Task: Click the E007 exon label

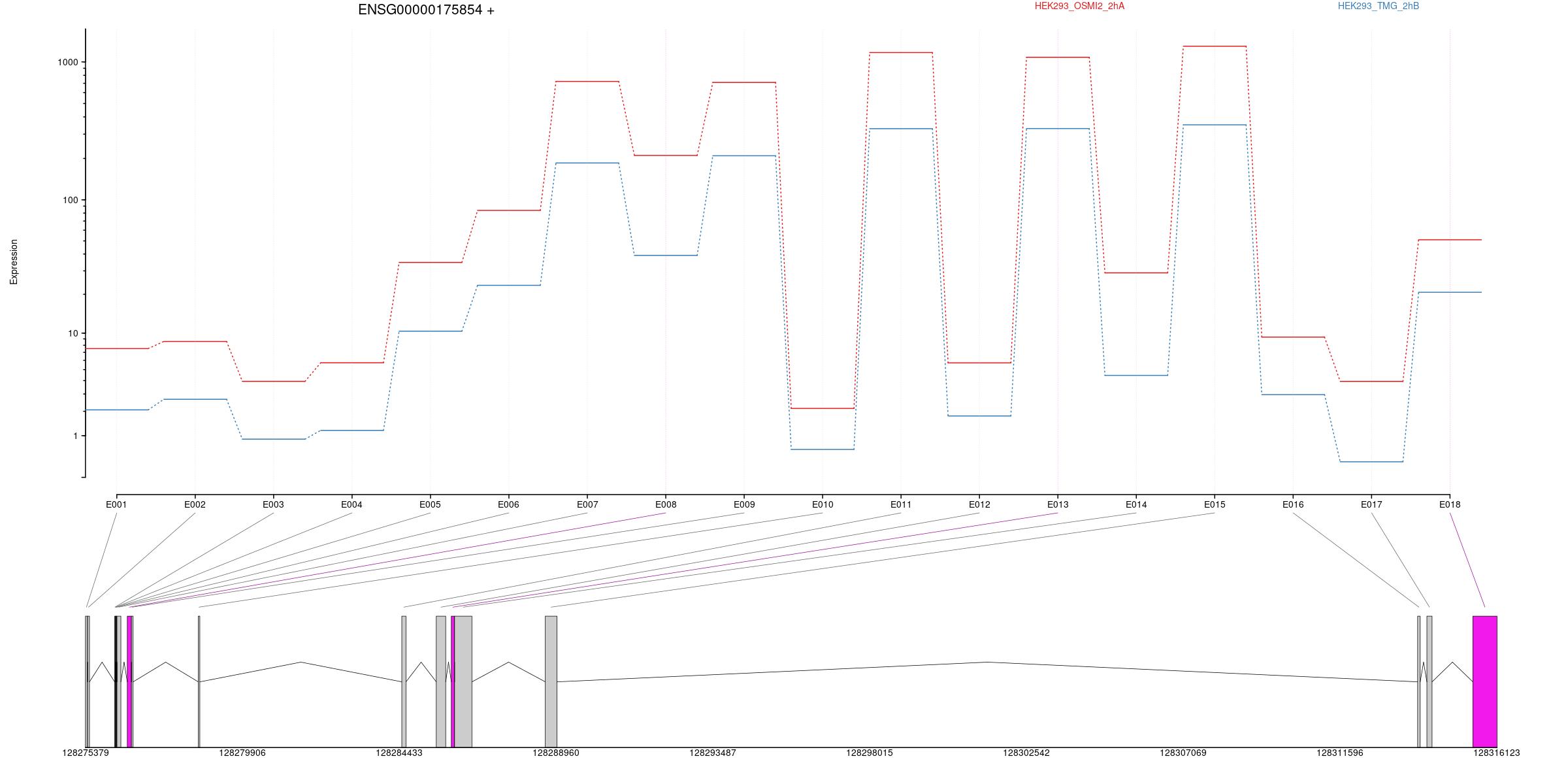Action: (x=587, y=504)
